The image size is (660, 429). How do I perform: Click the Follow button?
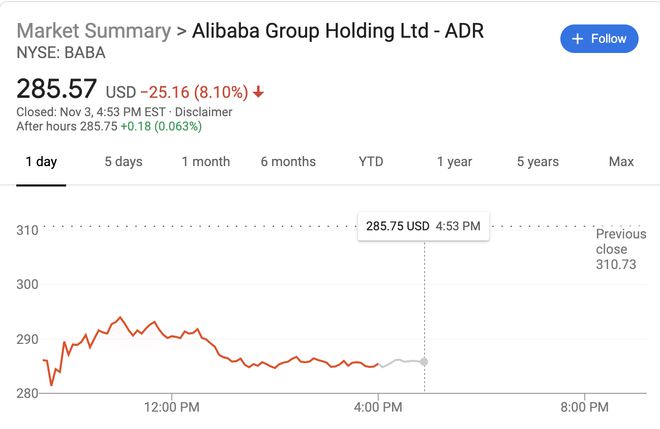pyautogui.click(x=598, y=39)
